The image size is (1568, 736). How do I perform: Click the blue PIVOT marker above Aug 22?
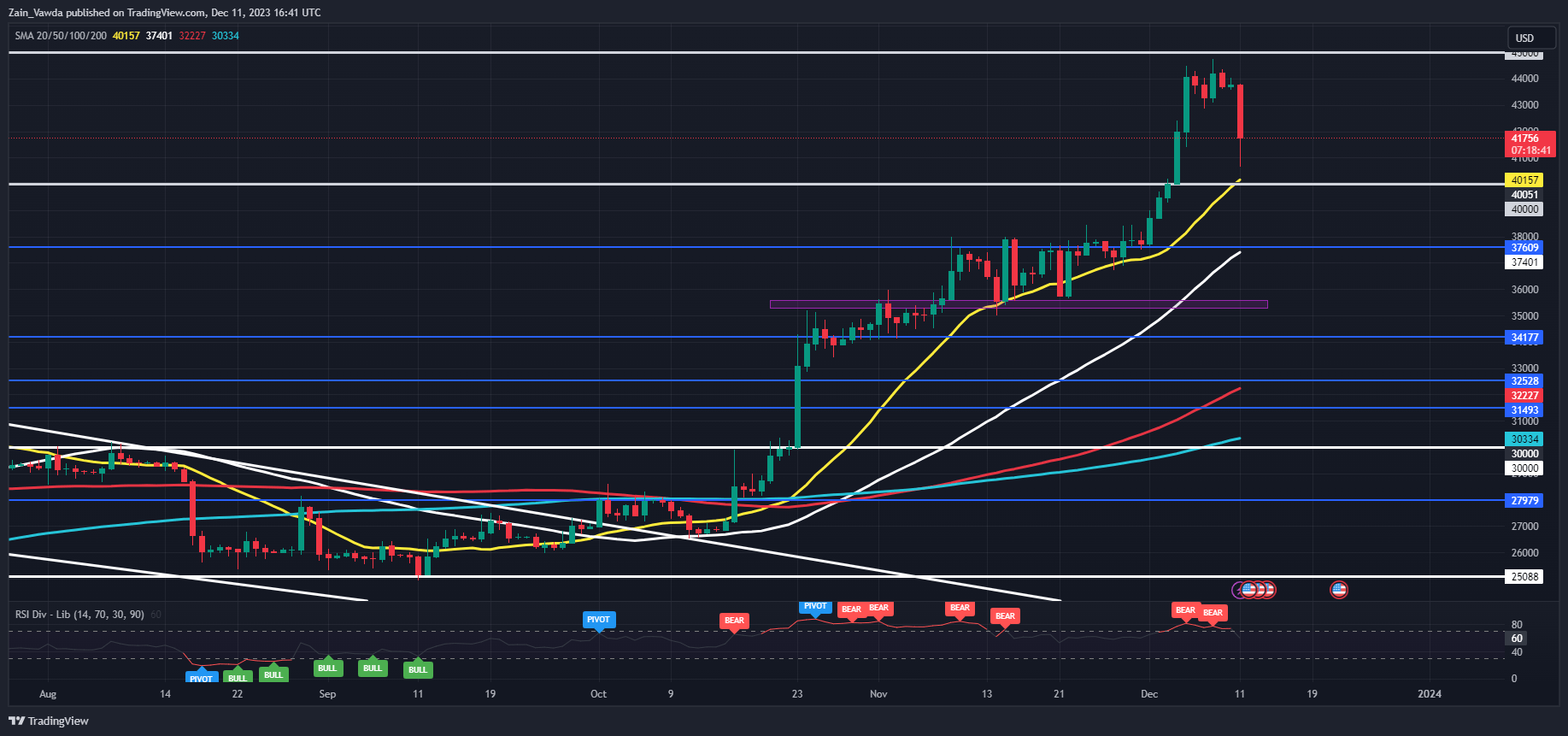[201, 679]
